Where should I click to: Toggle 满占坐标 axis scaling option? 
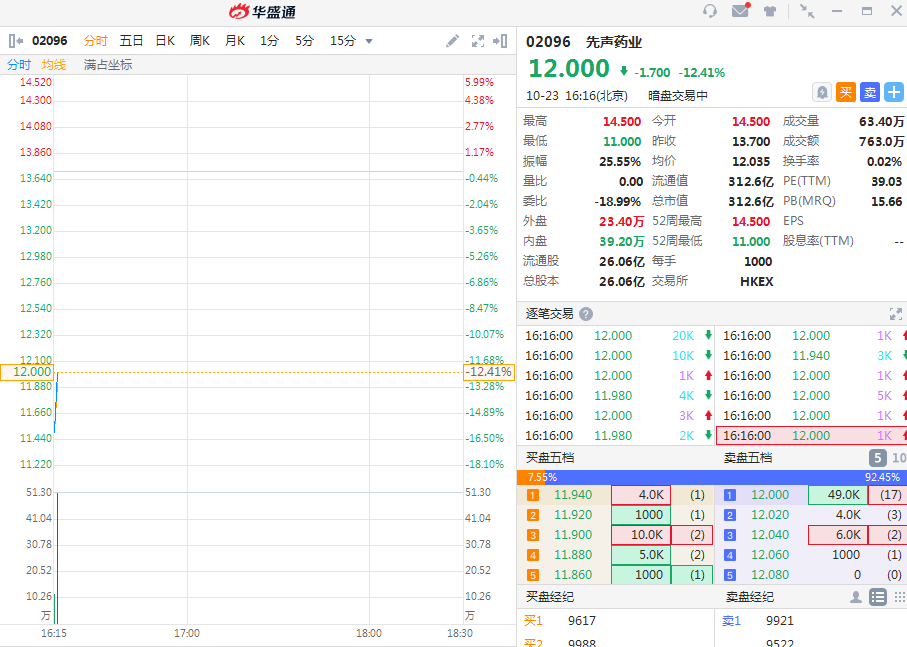[x=107, y=65]
